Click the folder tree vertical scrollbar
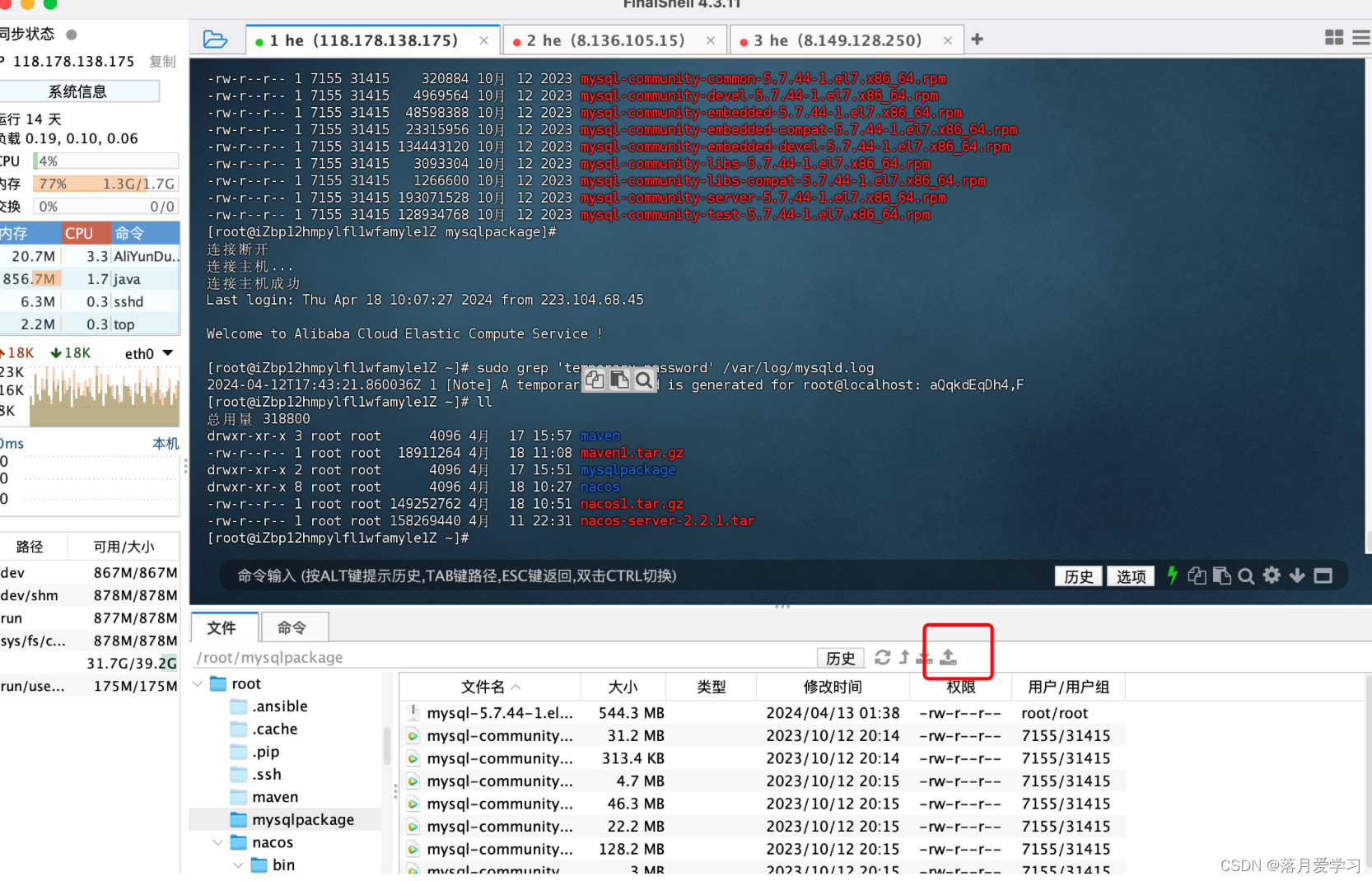This screenshot has height=881, width=1372. [x=386, y=746]
